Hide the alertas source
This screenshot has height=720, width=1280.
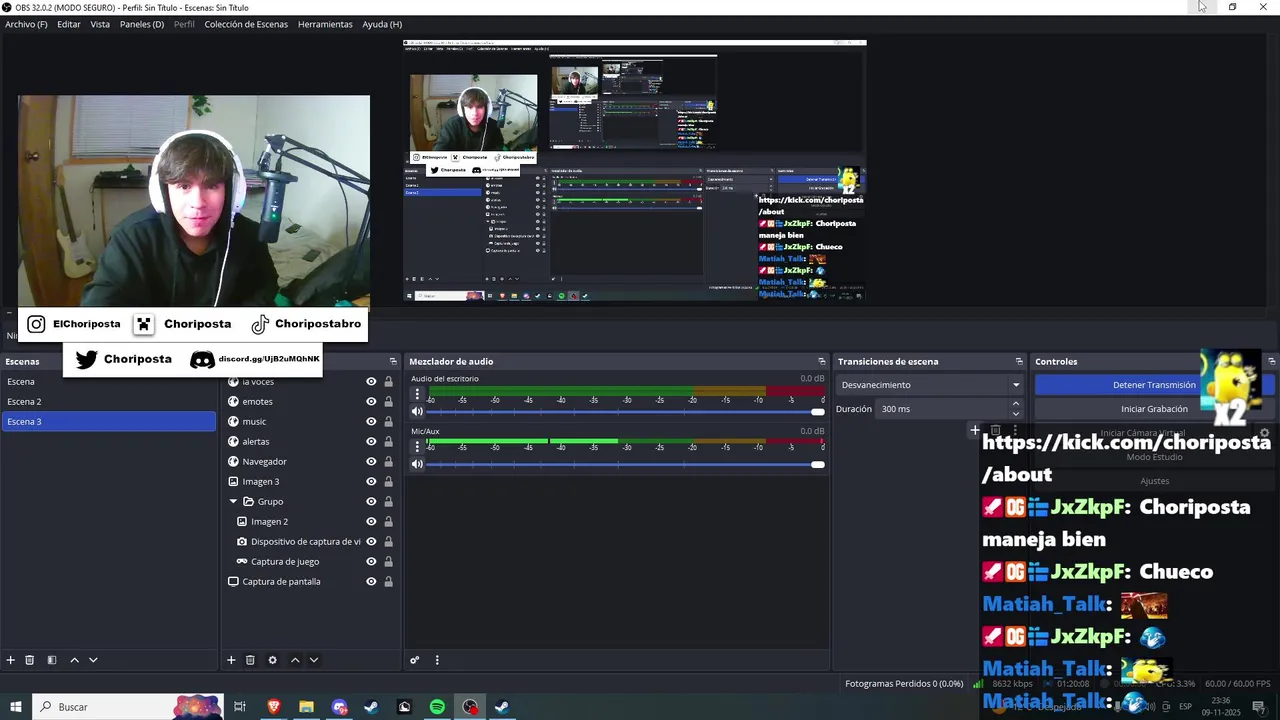[371, 441]
